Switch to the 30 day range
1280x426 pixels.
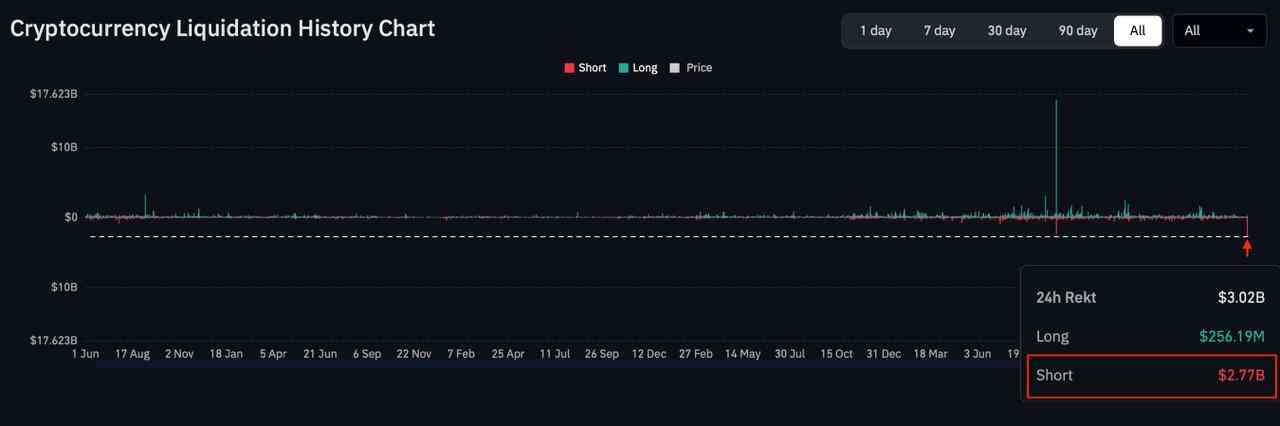[1007, 31]
